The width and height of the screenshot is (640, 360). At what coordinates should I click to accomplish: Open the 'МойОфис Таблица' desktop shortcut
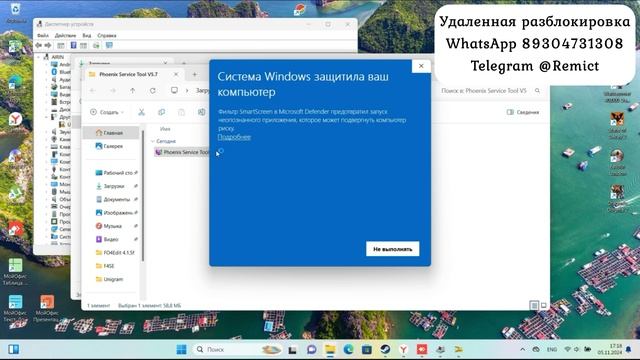pos(15,272)
